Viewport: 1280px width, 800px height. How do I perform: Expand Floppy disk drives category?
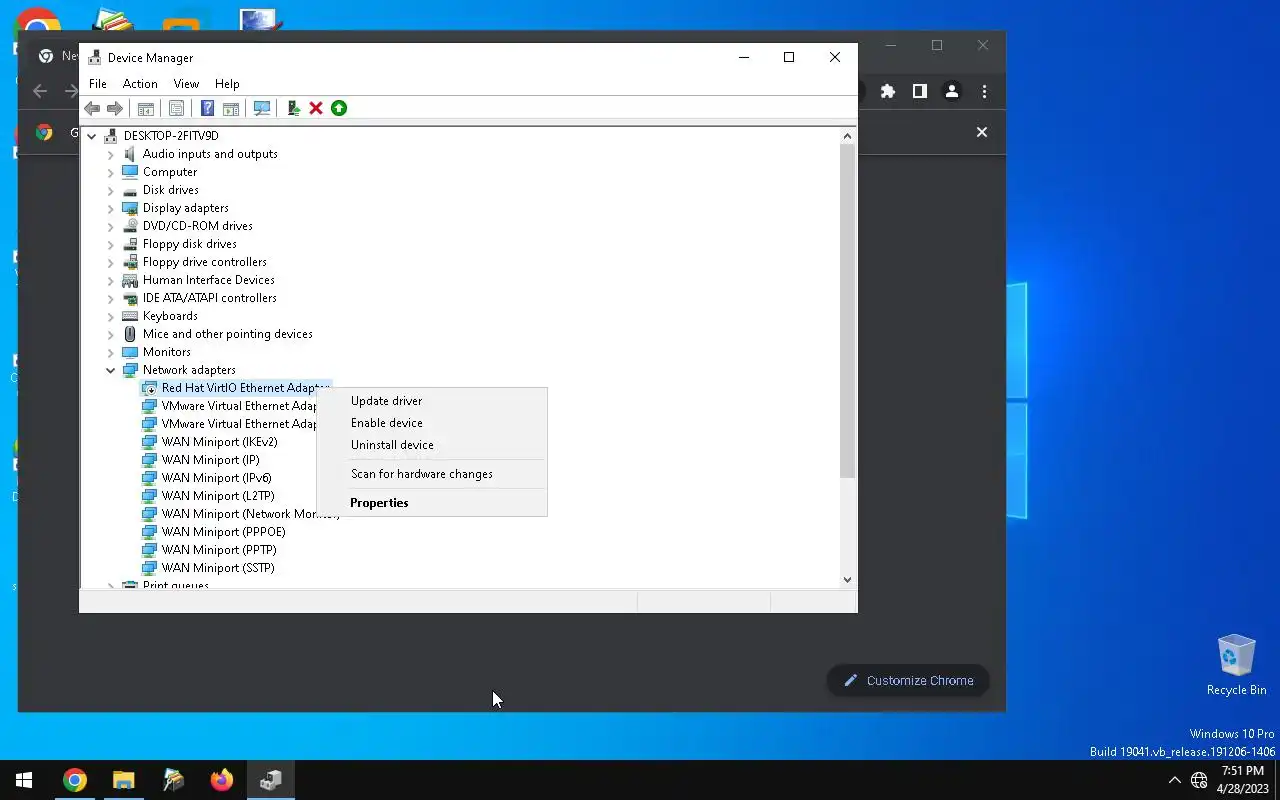point(111,244)
